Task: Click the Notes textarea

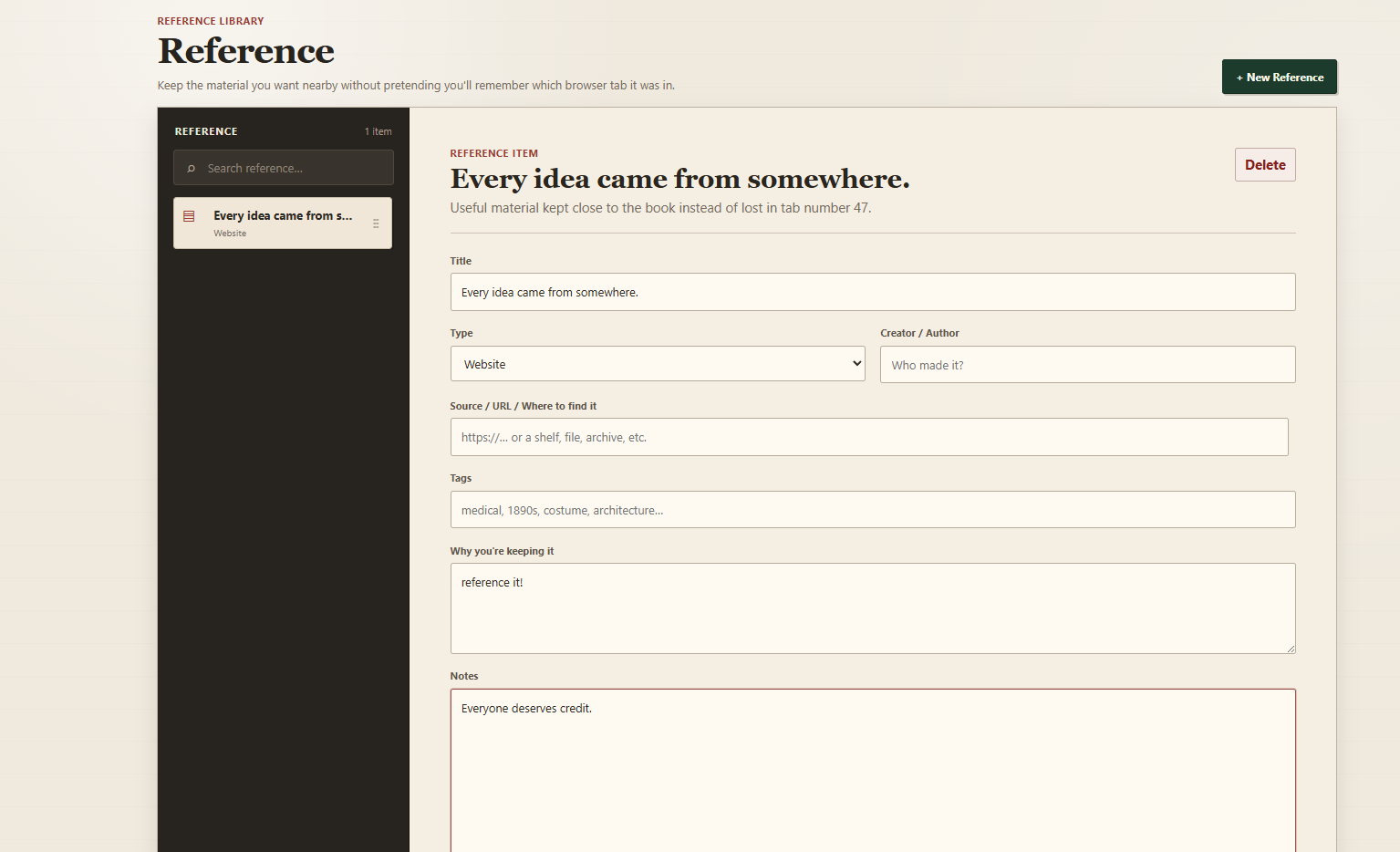Action: [873, 771]
